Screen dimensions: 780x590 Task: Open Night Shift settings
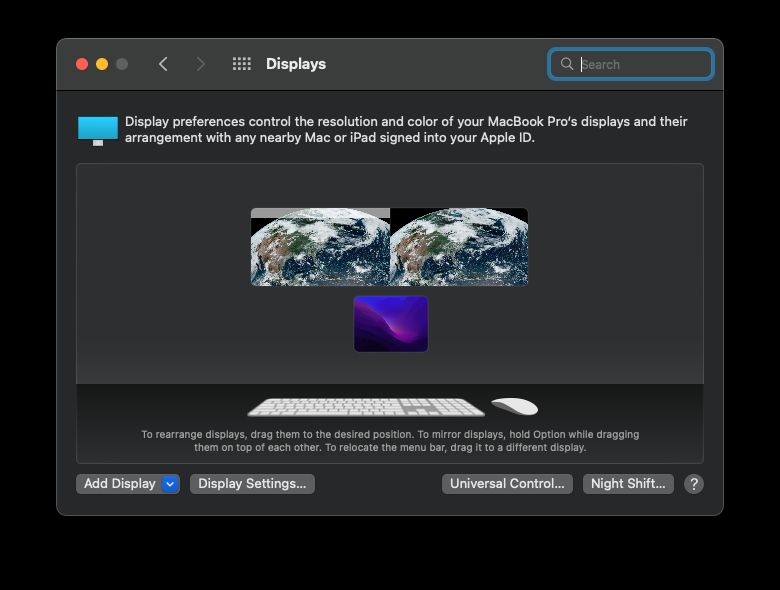628,484
